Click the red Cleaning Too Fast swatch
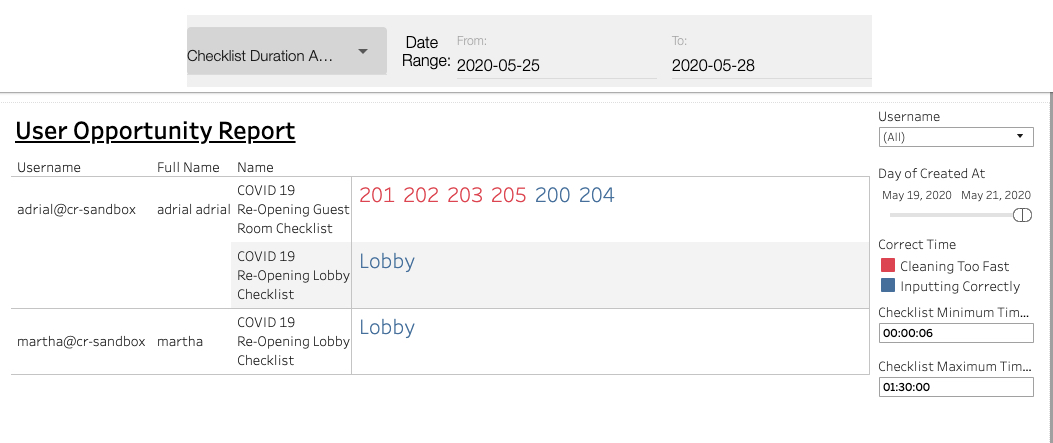 point(887,266)
